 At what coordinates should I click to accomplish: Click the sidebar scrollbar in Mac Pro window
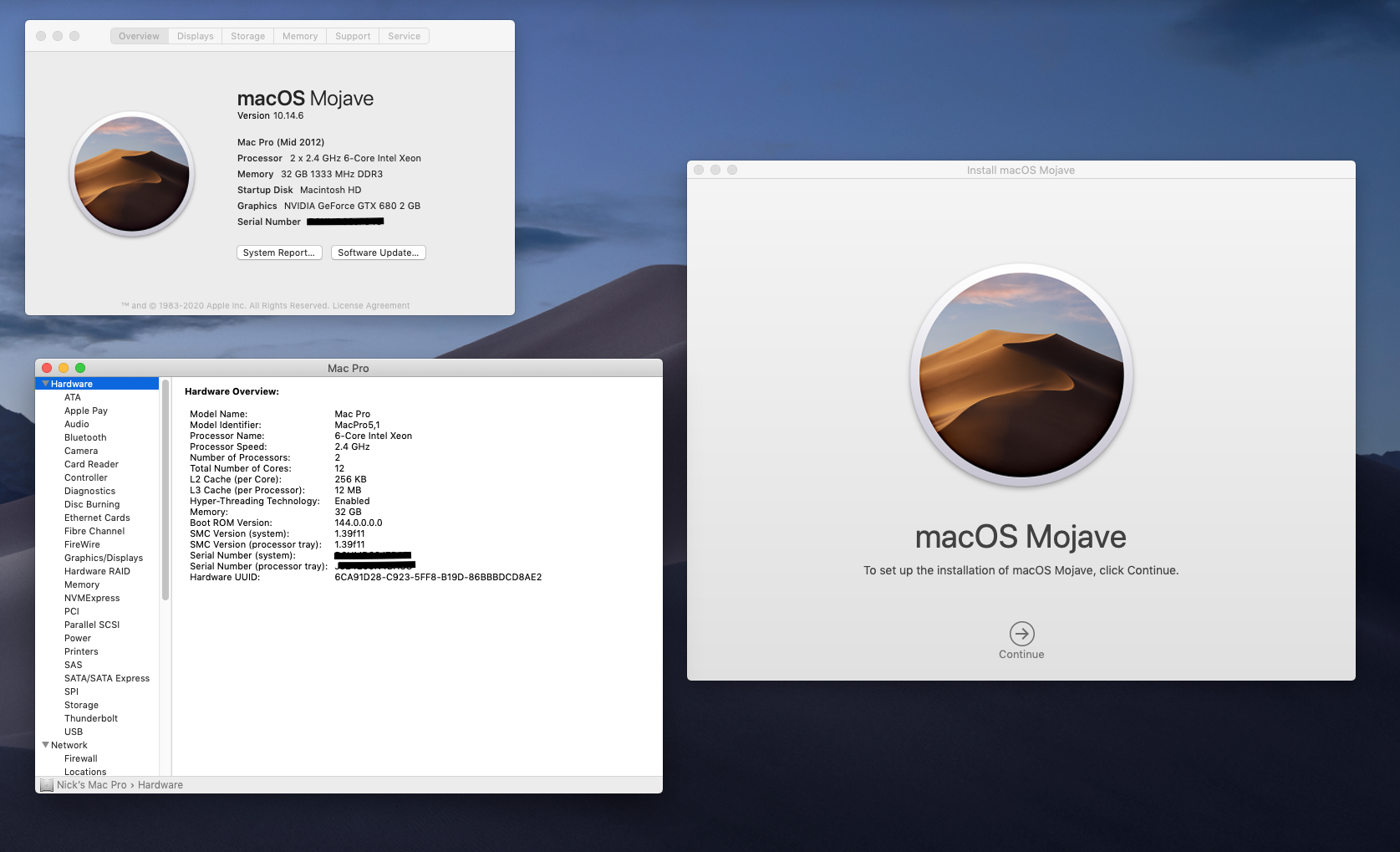click(165, 490)
